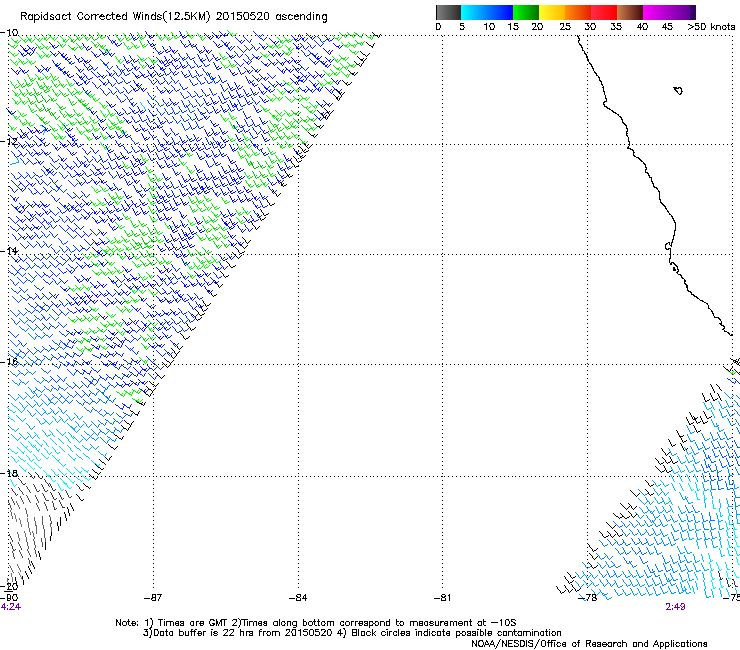Click the -81 longitude axis label

[442, 598]
